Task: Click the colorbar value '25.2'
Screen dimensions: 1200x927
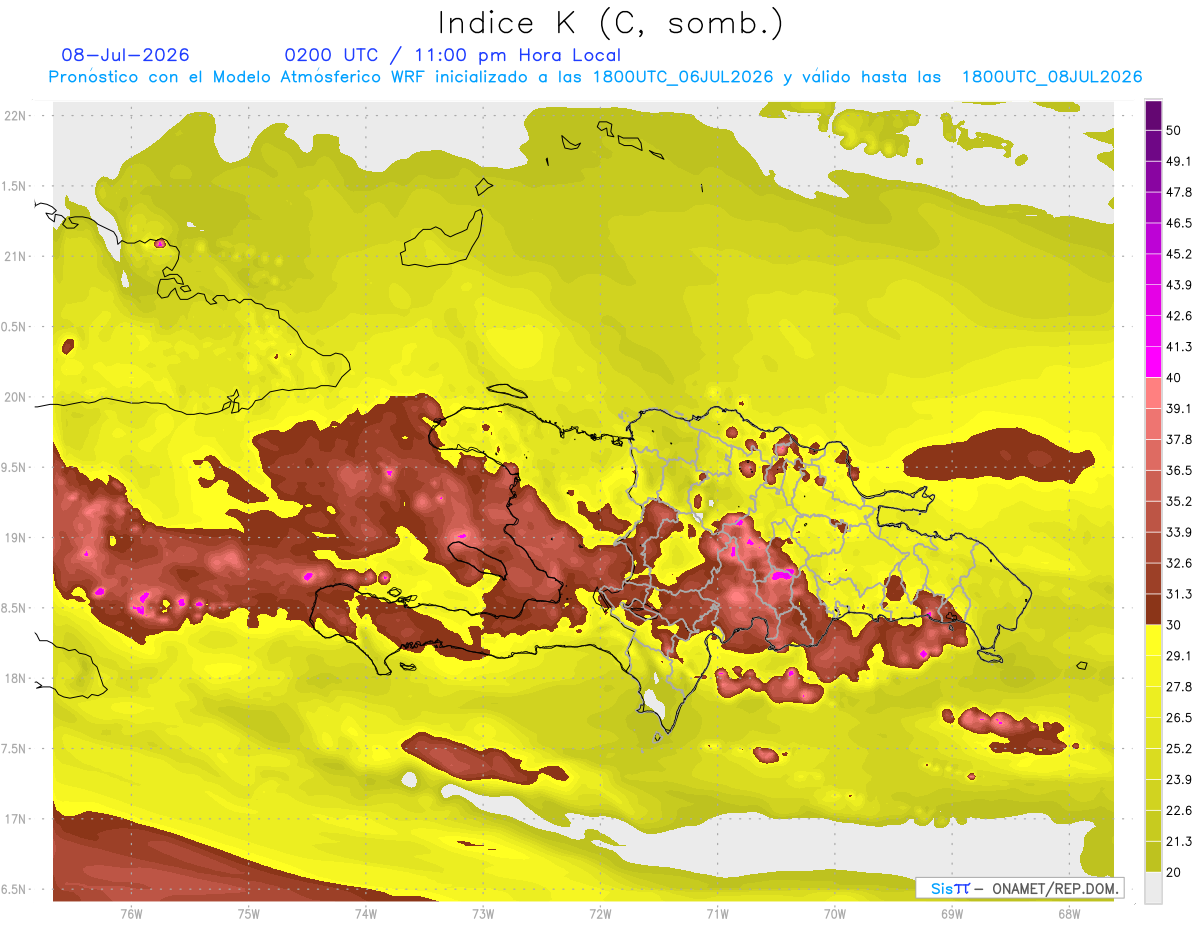Action: pos(1178,749)
